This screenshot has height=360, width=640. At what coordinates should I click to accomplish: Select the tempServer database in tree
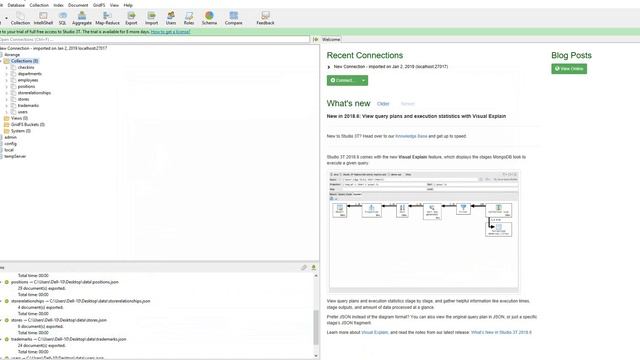tap(15, 156)
